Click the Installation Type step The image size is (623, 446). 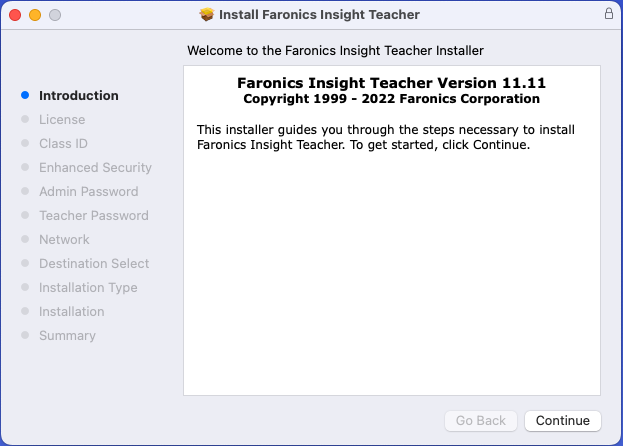pyautogui.click(x=88, y=288)
